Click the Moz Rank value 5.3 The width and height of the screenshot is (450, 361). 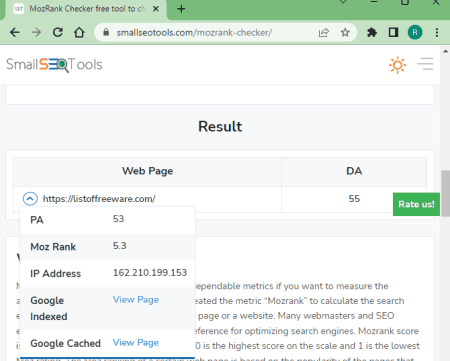[x=119, y=246]
